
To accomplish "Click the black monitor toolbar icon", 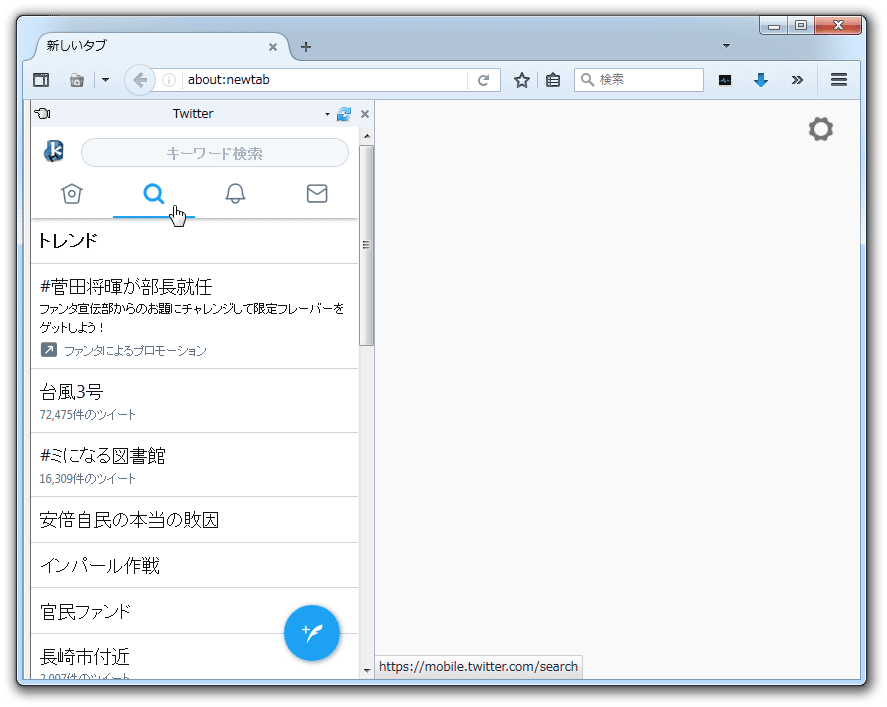I will pos(725,80).
